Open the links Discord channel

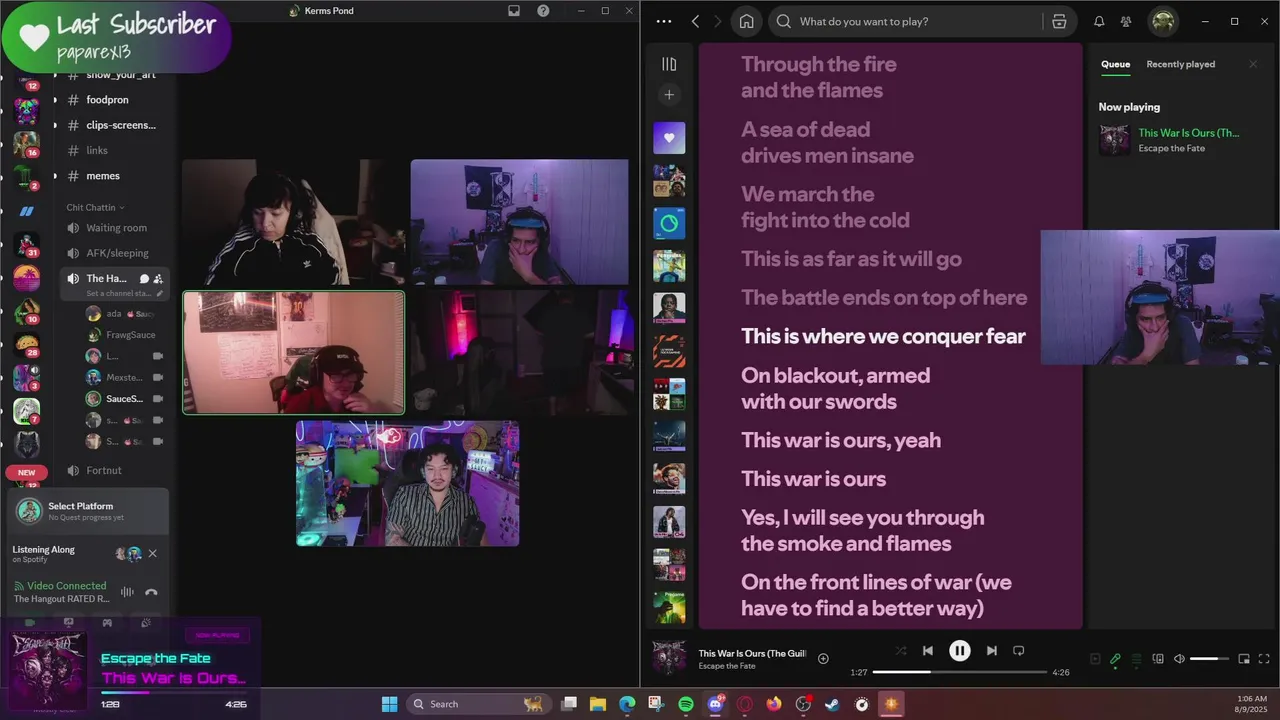coord(97,150)
